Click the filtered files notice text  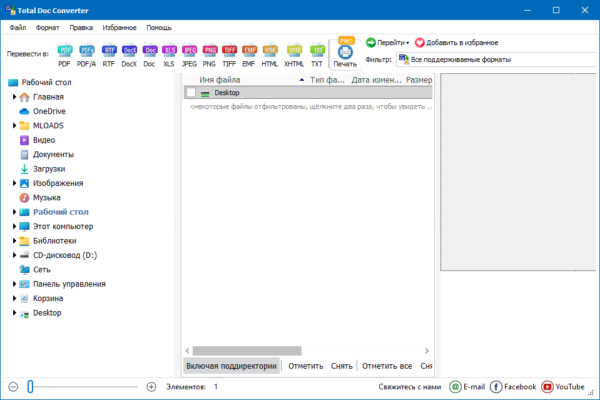[311, 107]
